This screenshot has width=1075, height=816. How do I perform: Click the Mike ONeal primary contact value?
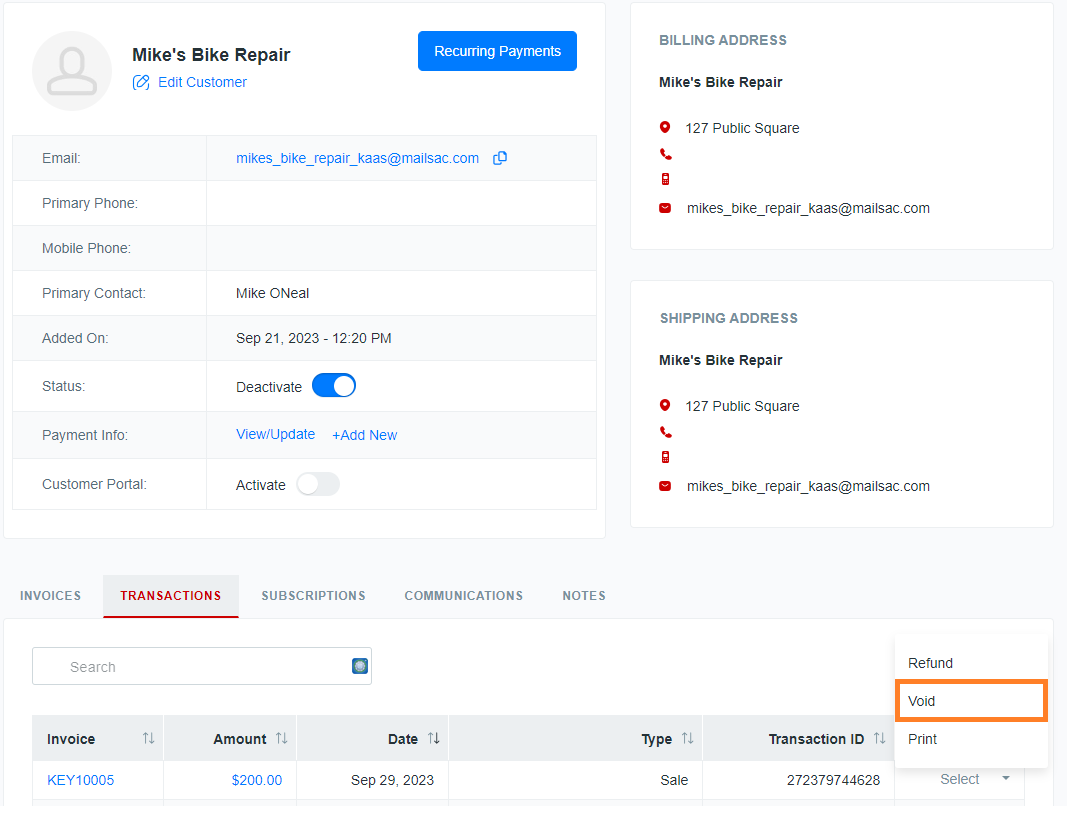[x=273, y=293]
